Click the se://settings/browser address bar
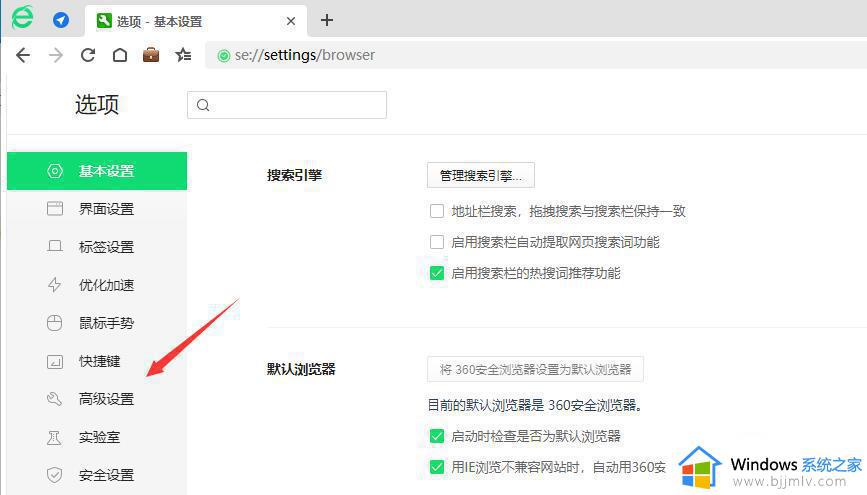This screenshot has width=867, height=495. (536, 55)
